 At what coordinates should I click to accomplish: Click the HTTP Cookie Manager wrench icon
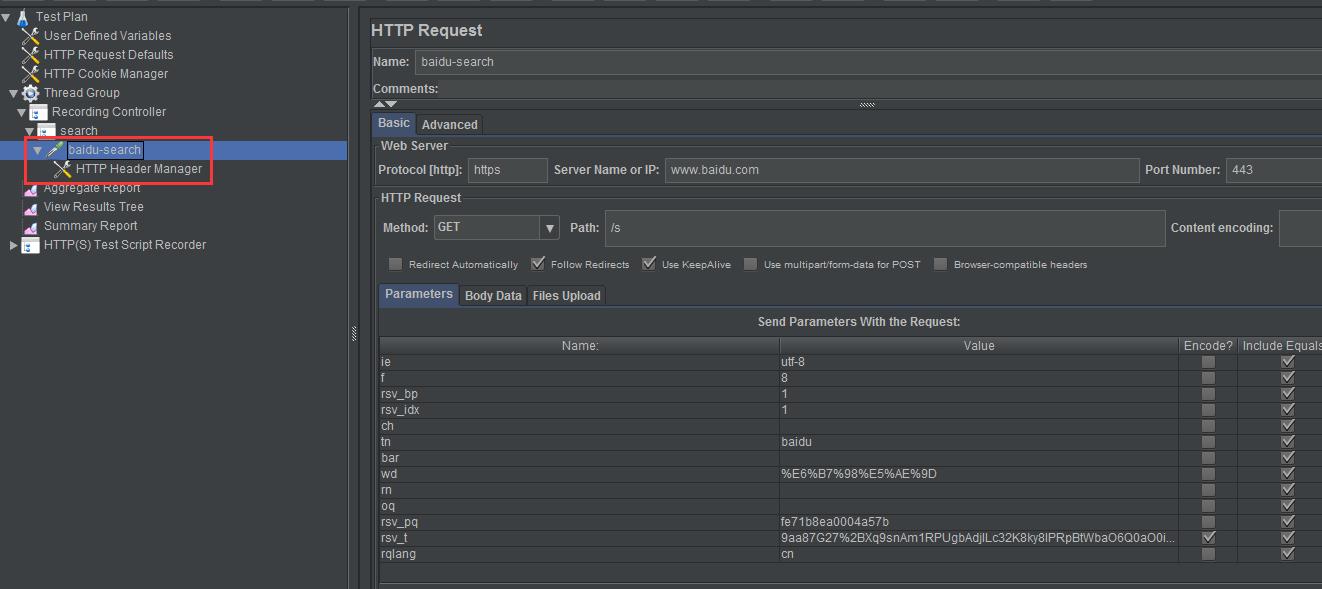tap(31, 74)
